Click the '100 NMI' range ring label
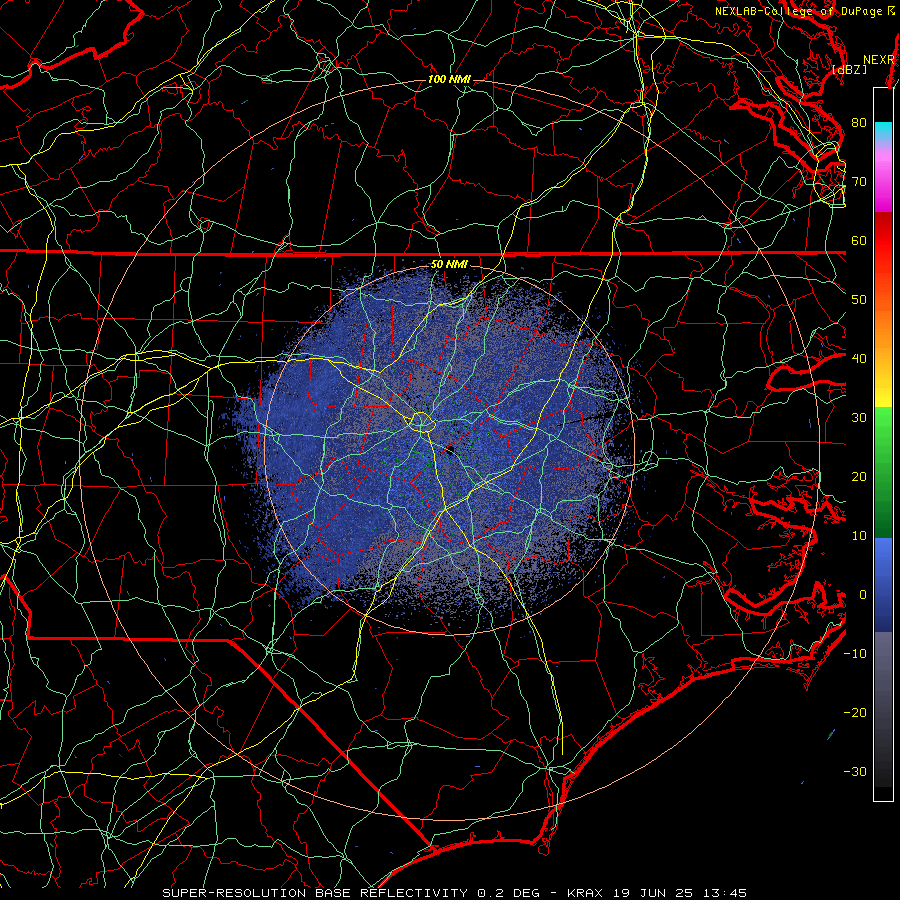 pyautogui.click(x=449, y=79)
